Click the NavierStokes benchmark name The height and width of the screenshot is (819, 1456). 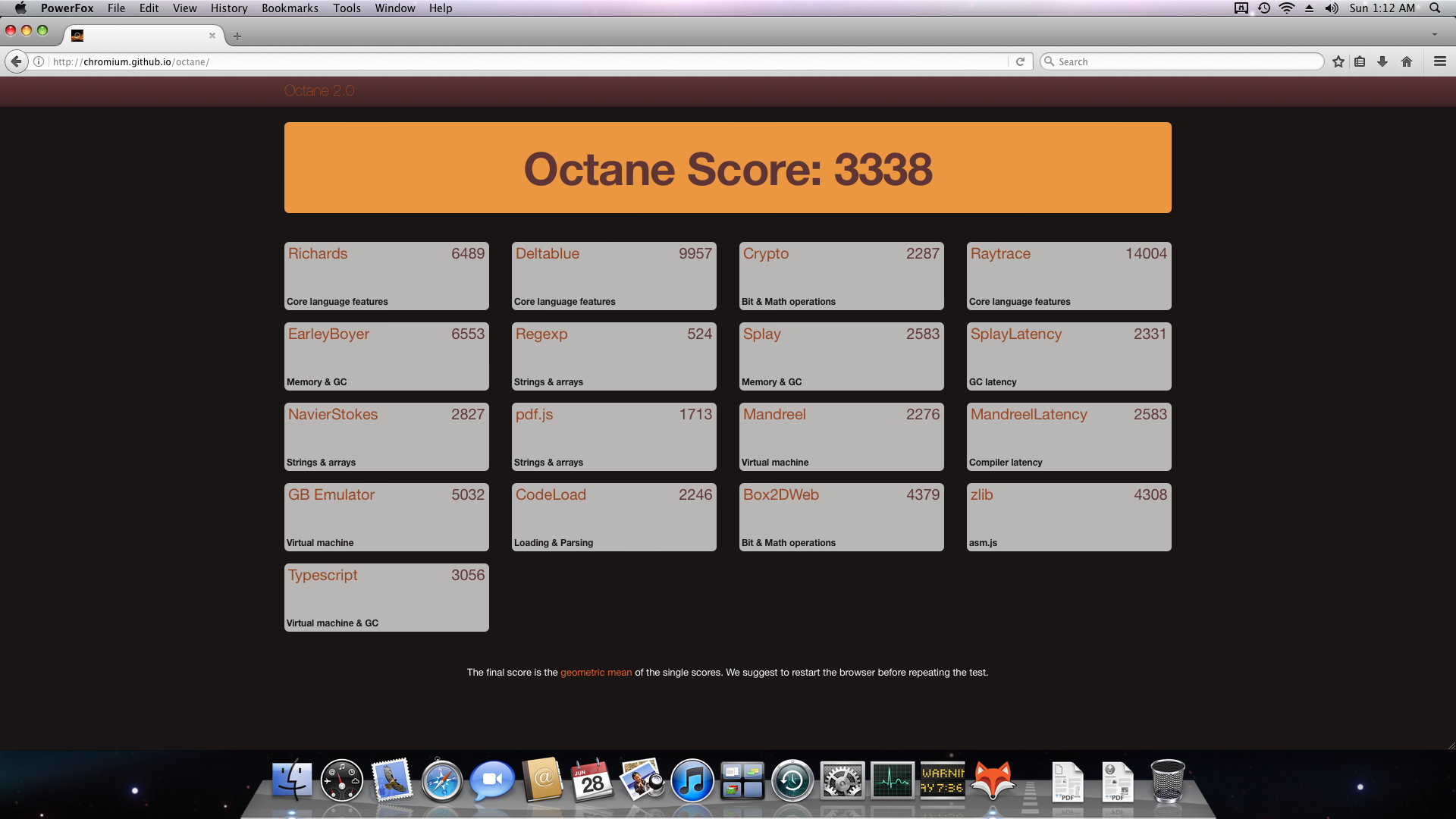point(333,415)
